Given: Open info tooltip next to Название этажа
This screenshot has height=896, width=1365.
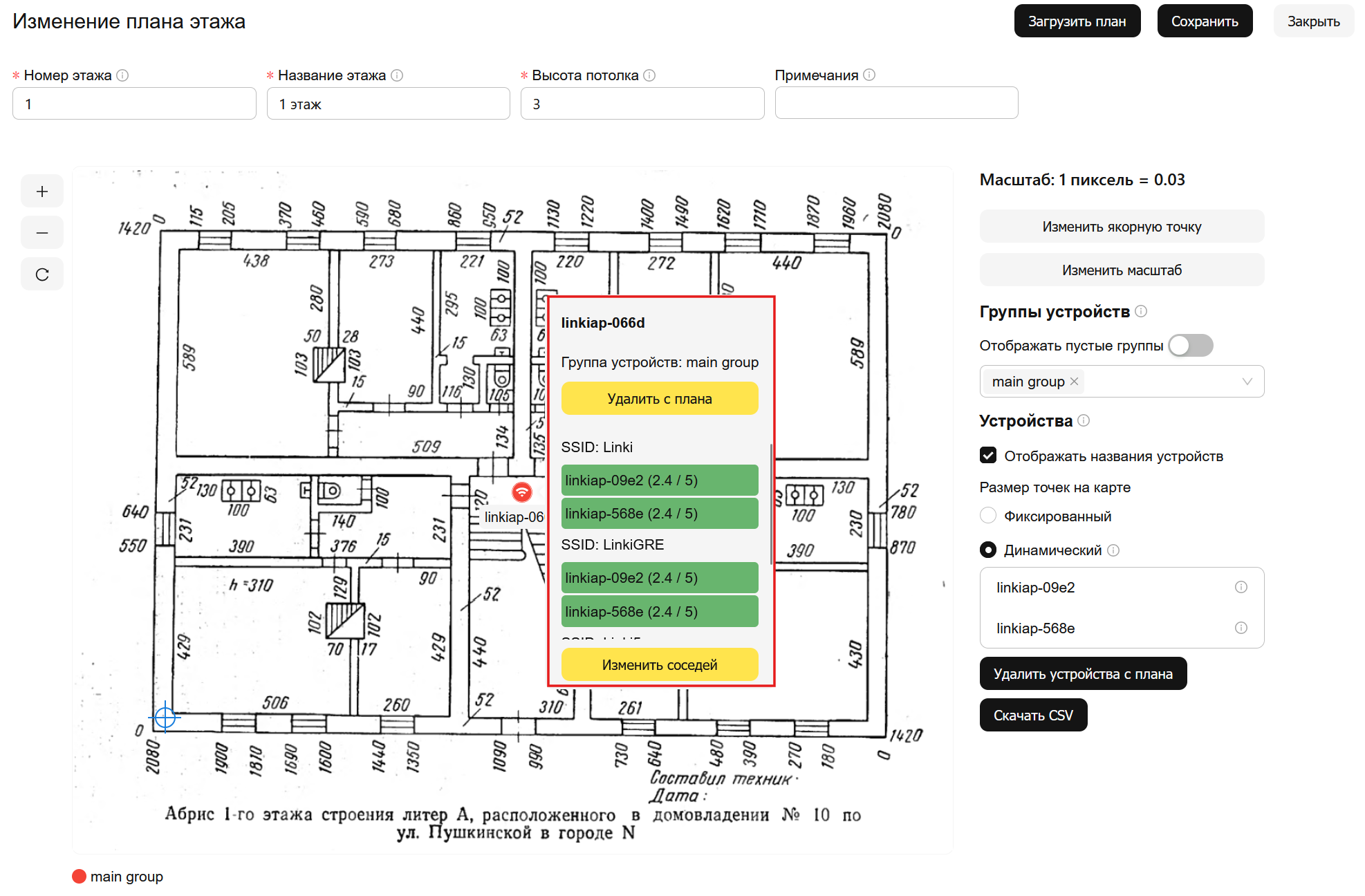Looking at the screenshot, I should (397, 75).
